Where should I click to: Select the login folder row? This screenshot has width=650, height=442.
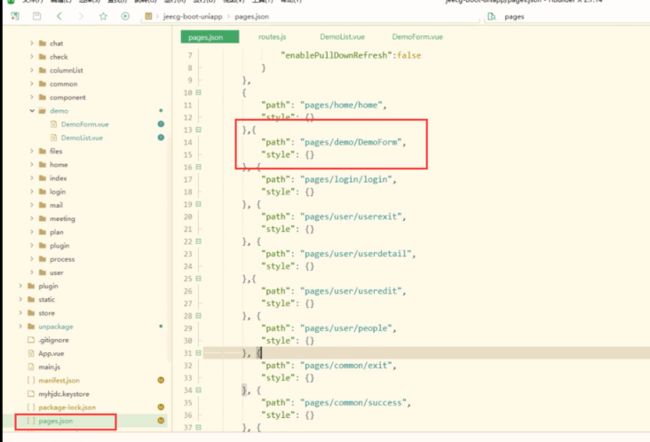[87, 192]
